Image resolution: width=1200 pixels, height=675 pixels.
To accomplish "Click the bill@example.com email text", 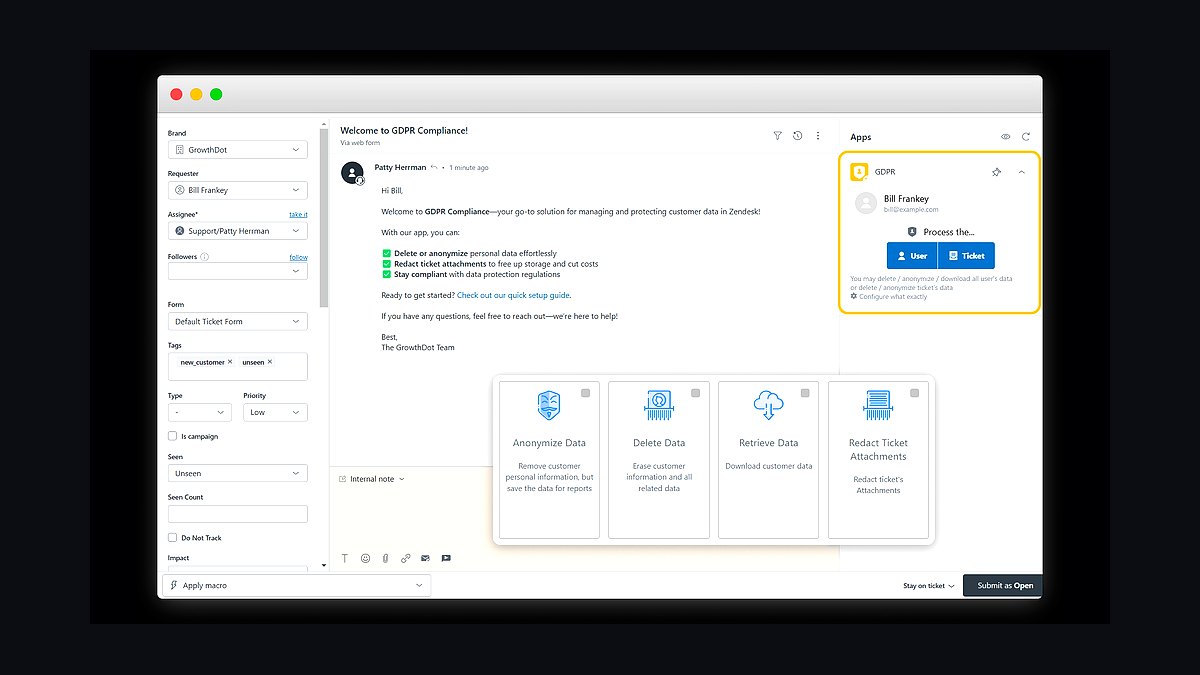I will pos(911,210).
